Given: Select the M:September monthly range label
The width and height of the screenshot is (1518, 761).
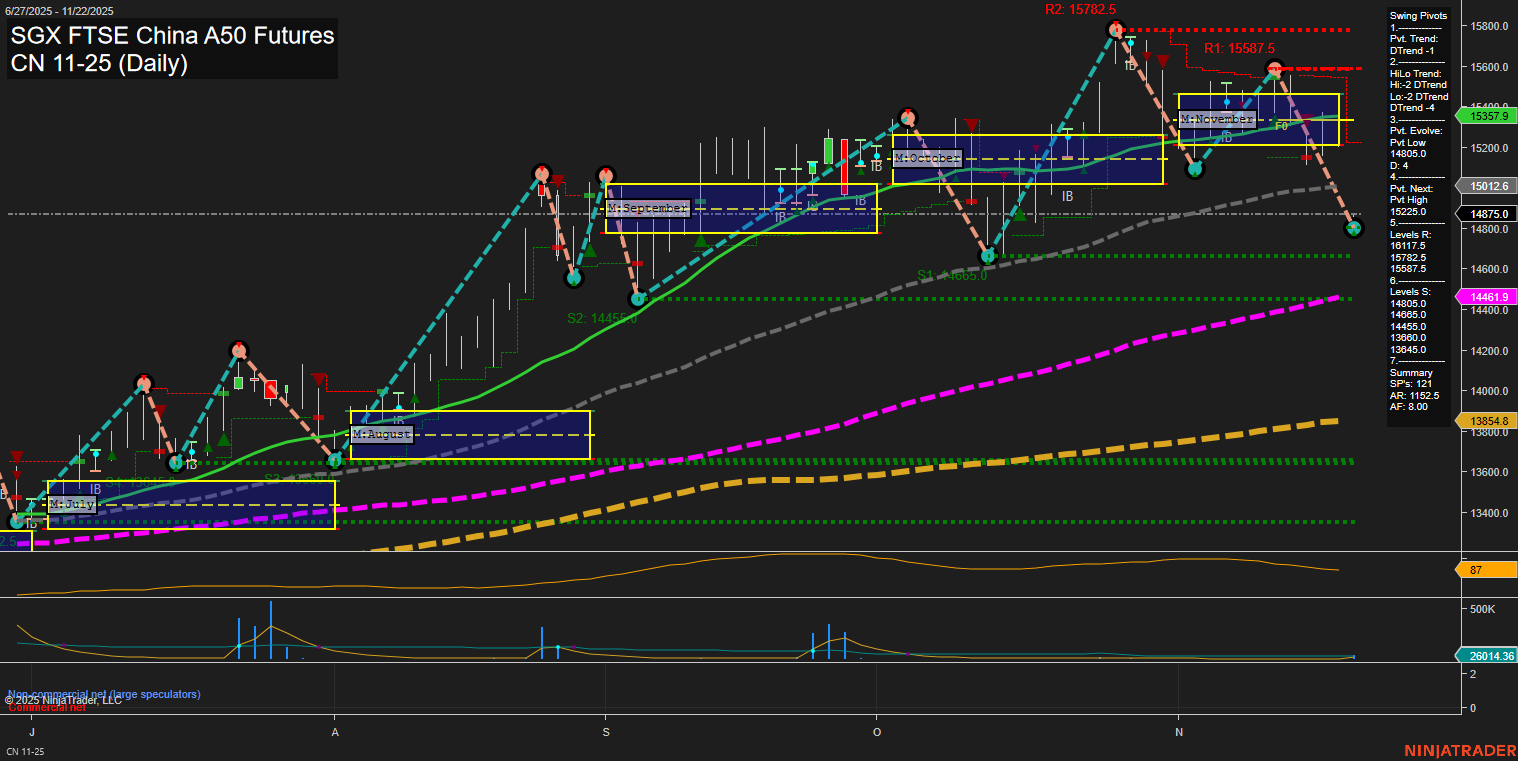Looking at the screenshot, I should pos(648,208).
